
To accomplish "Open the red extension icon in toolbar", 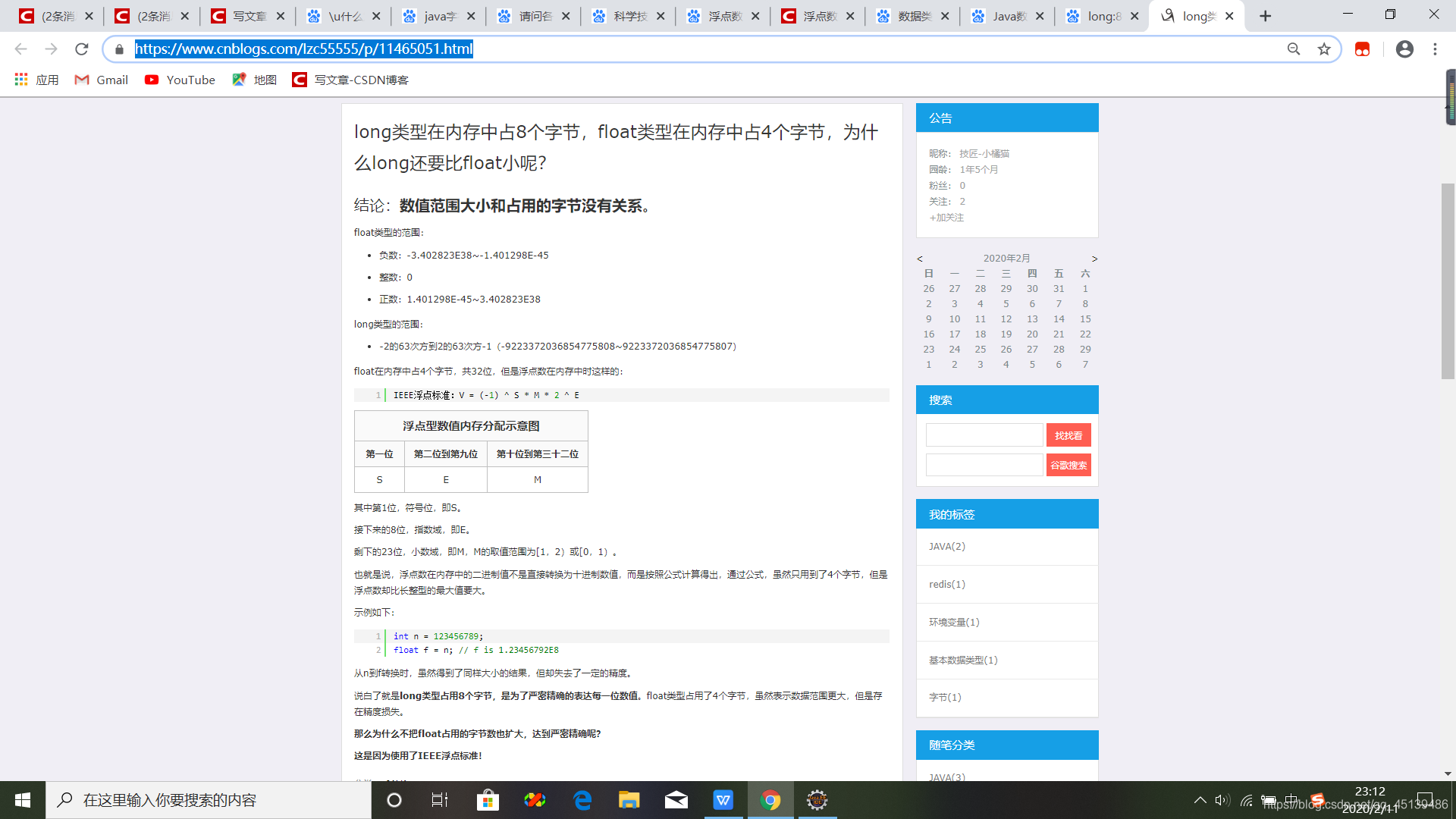I will pyautogui.click(x=1362, y=49).
